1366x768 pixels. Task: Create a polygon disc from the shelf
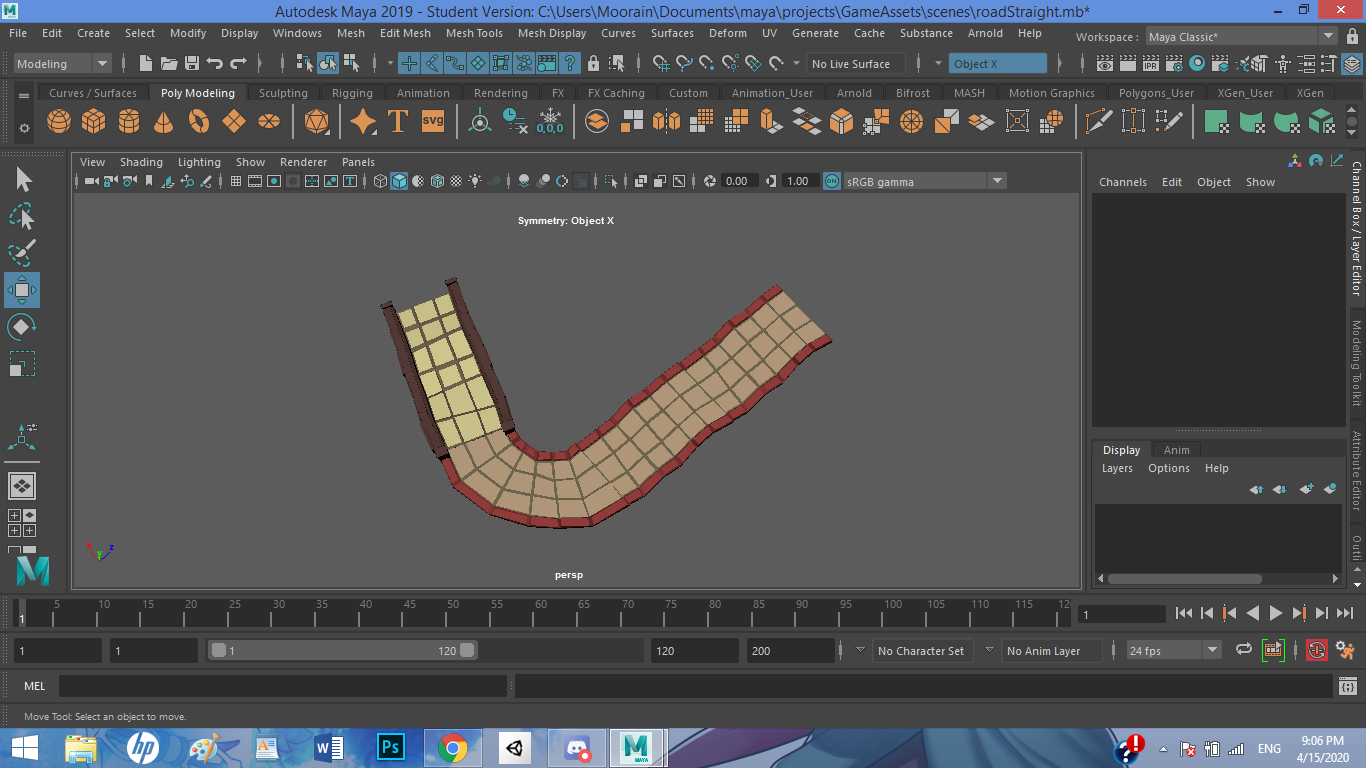(x=269, y=122)
